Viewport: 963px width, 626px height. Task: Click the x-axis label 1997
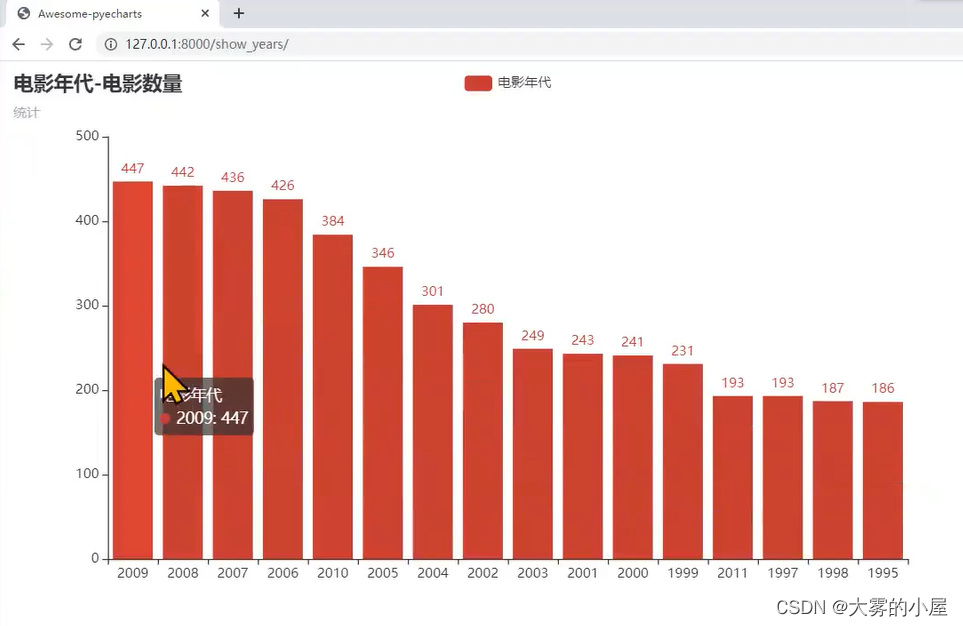(782, 573)
